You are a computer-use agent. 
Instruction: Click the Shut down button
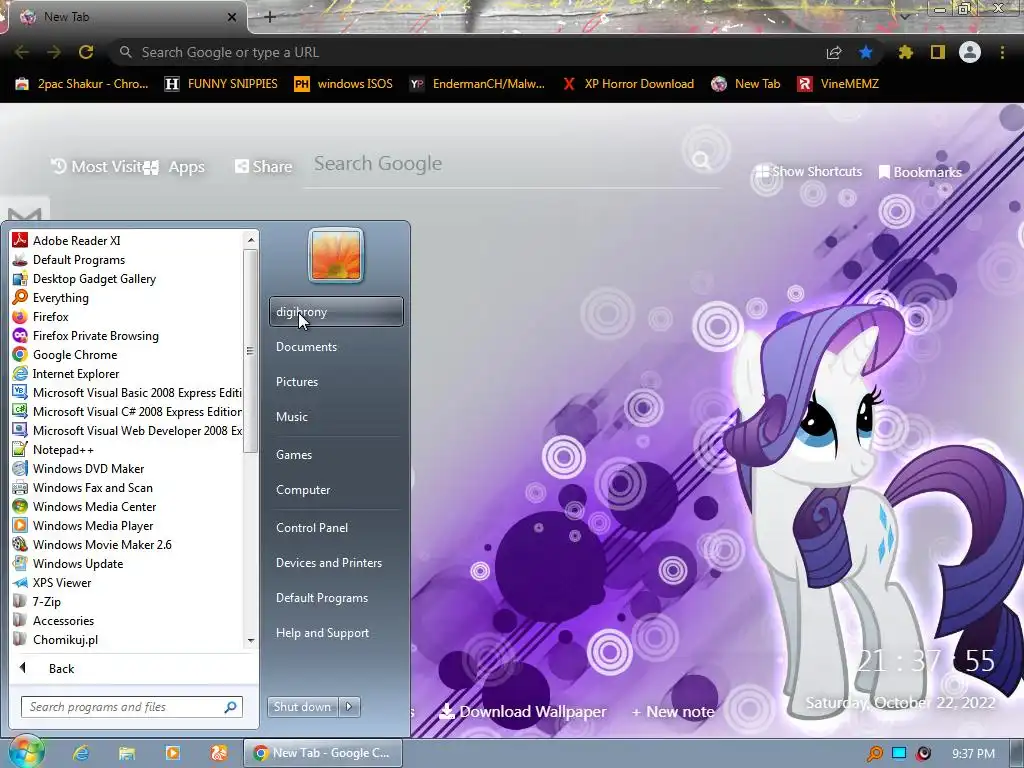point(302,707)
